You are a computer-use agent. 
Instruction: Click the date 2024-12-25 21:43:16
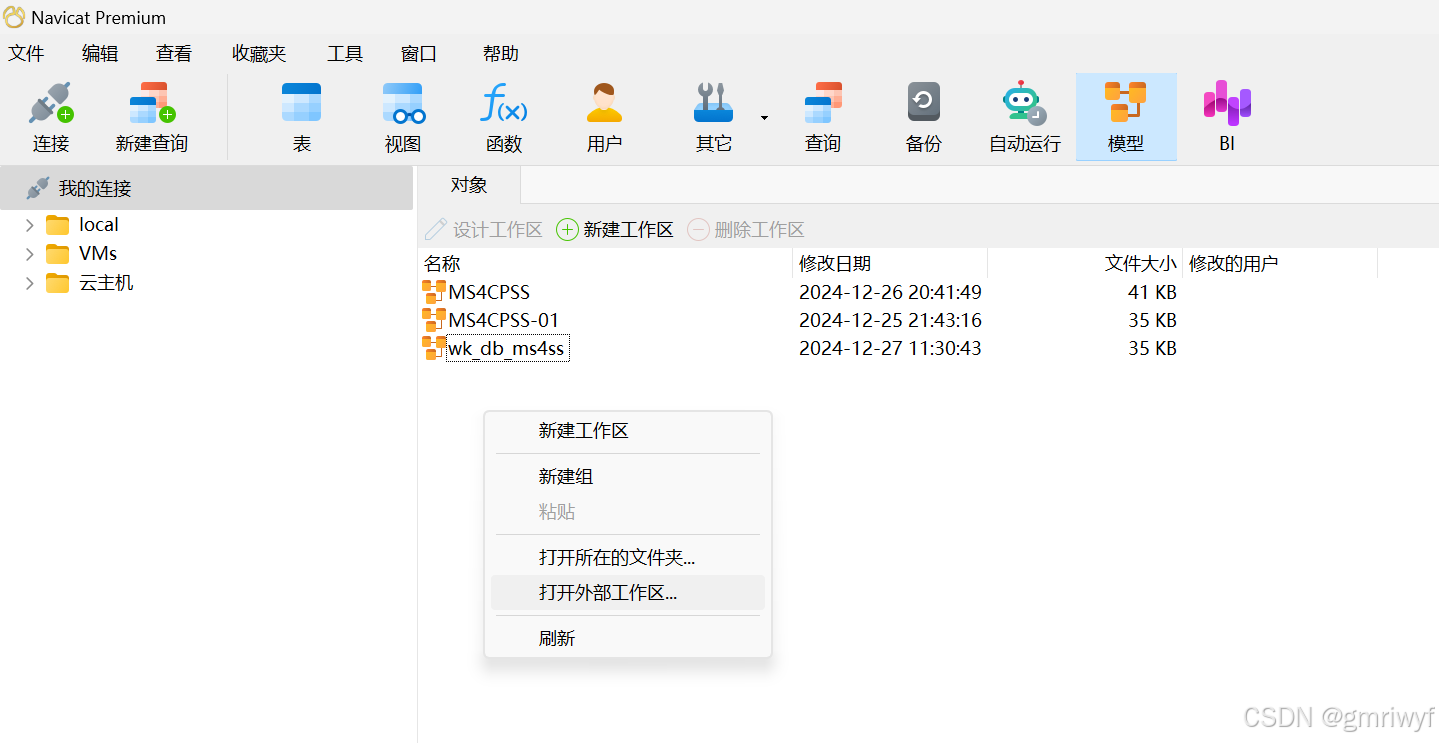tap(890, 321)
